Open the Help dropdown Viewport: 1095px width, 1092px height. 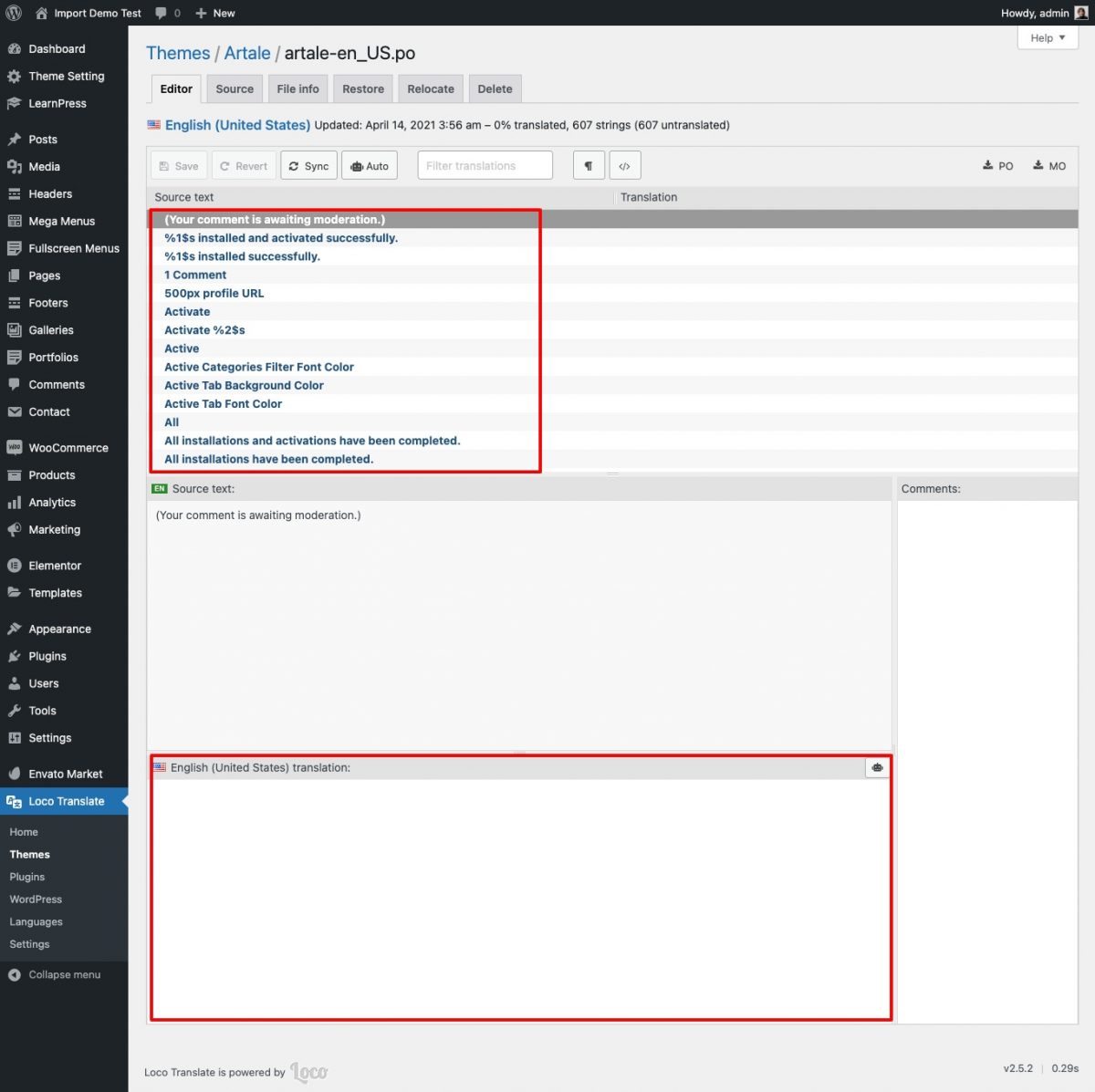[1047, 37]
